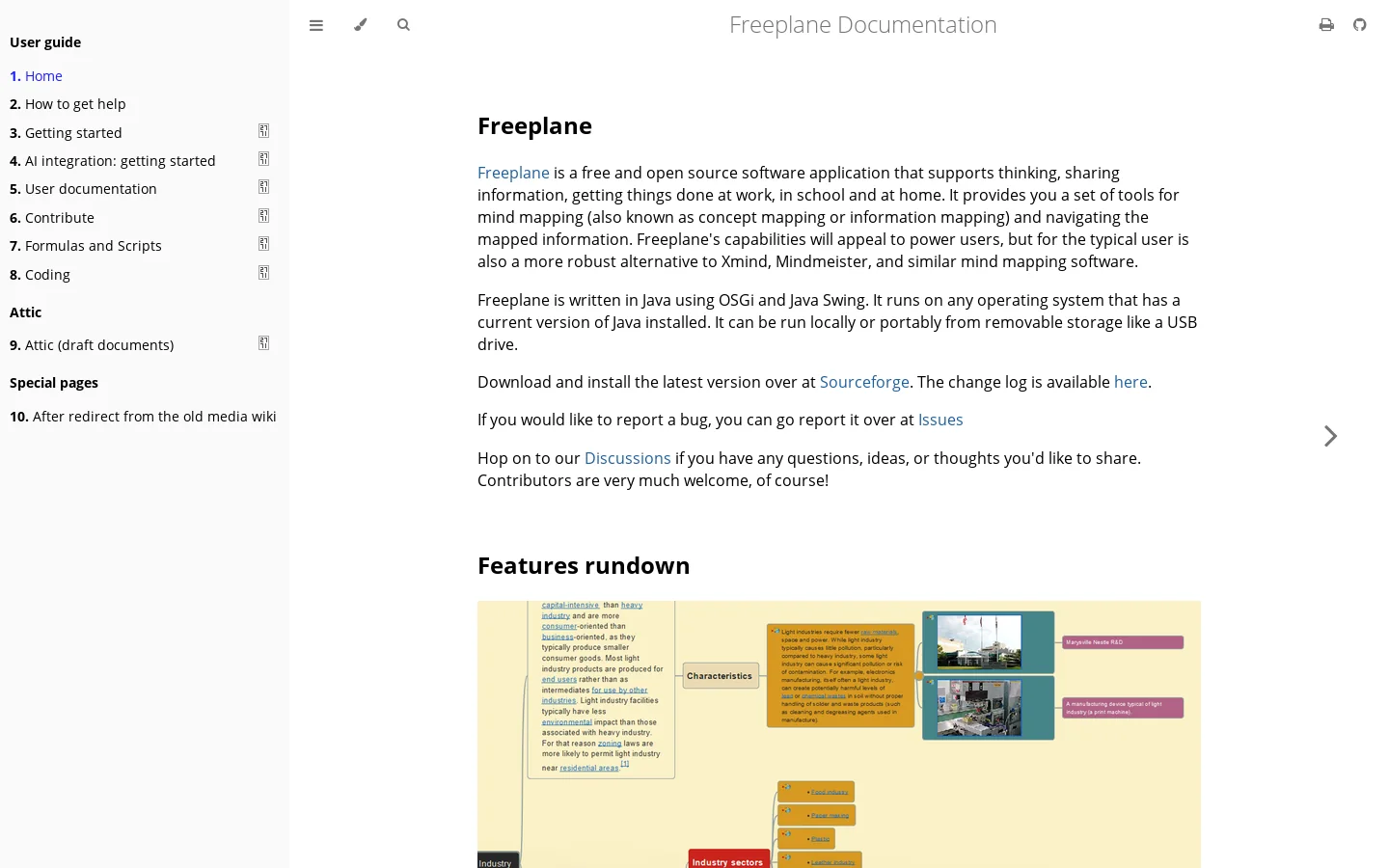
Task: Expand the Coding section
Action: (263, 273)
